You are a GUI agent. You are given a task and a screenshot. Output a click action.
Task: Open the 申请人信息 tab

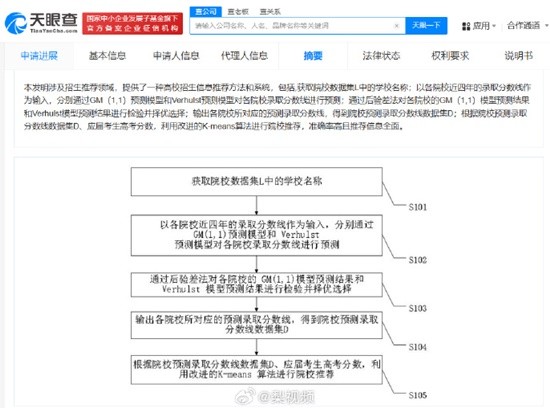click(176, 55)
